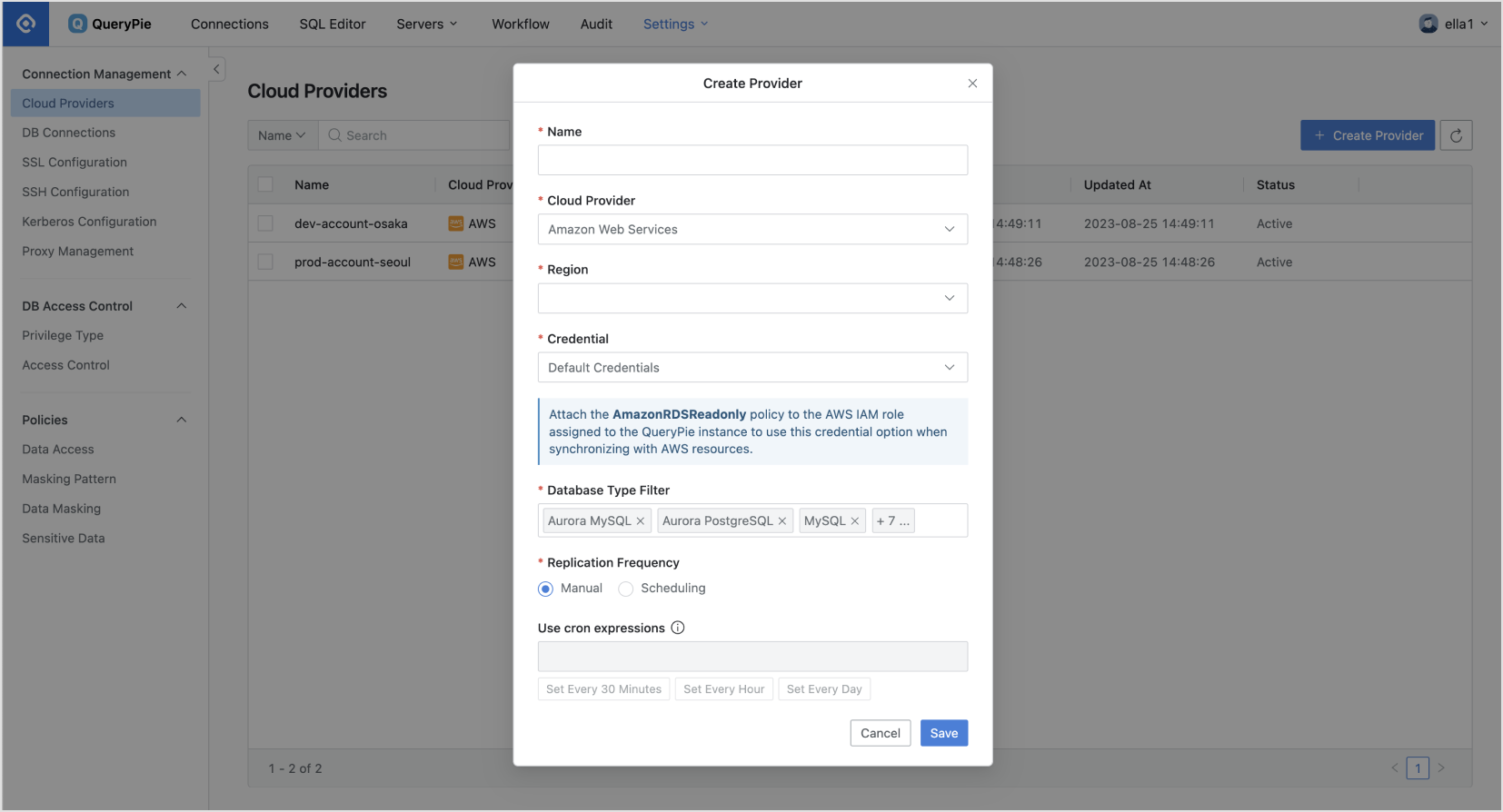Screen dimensions: 1503x812
Task: Open the Region dropdown
Action: pyautogui.click(x=752, y=298)
